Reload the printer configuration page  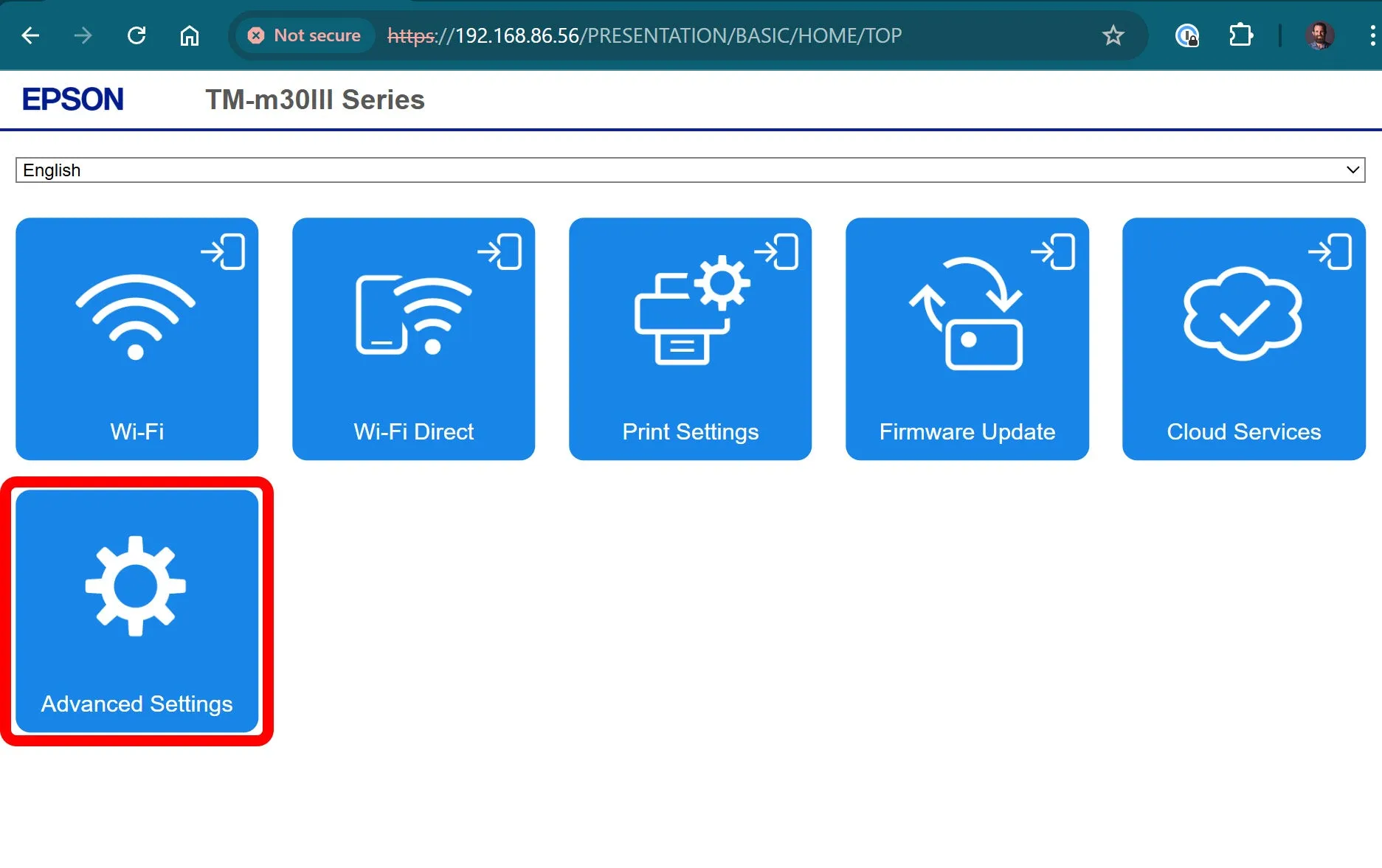point(137,35)
